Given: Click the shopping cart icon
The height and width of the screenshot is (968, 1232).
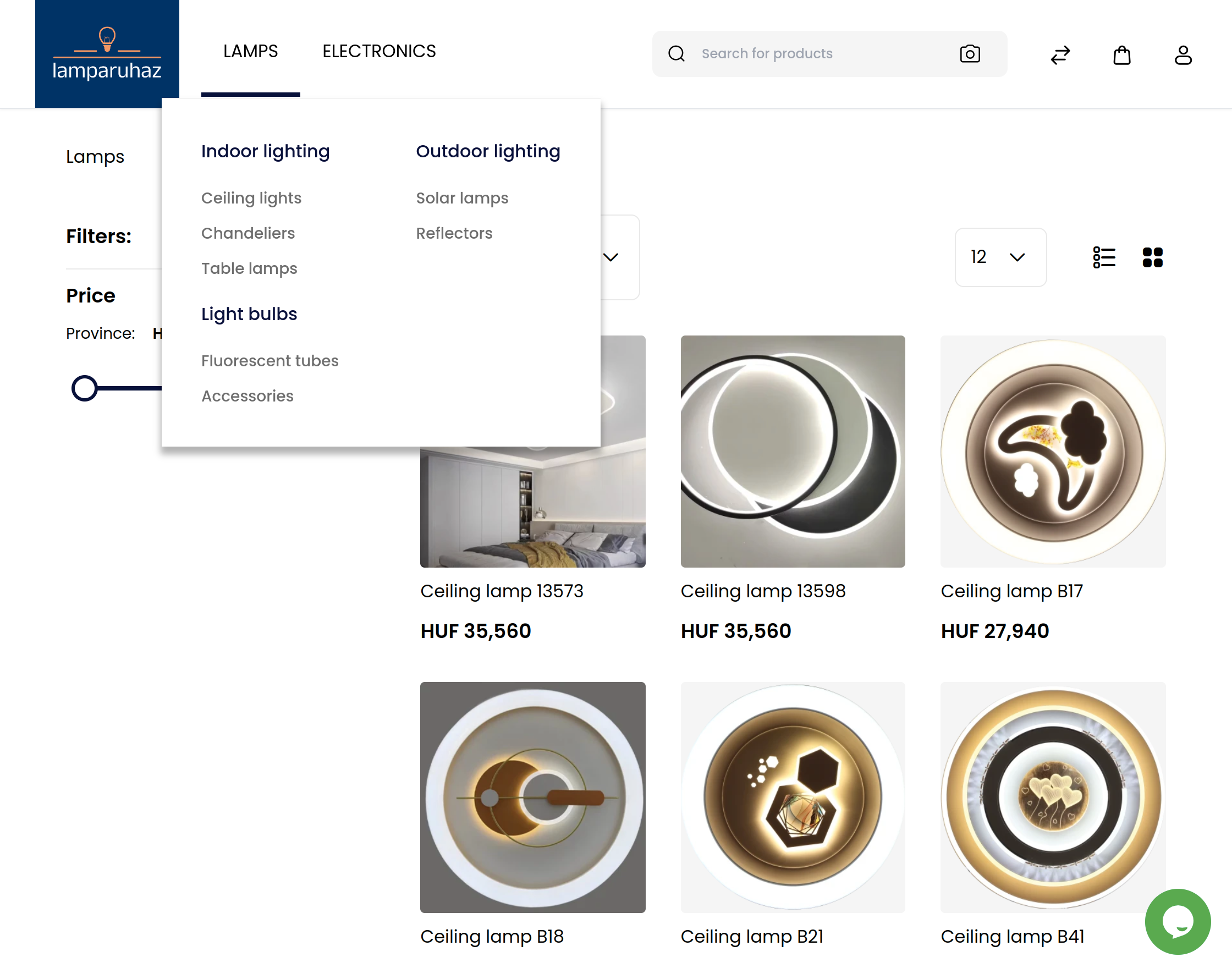Looking at the screenshot, I should click(1121, 54).
